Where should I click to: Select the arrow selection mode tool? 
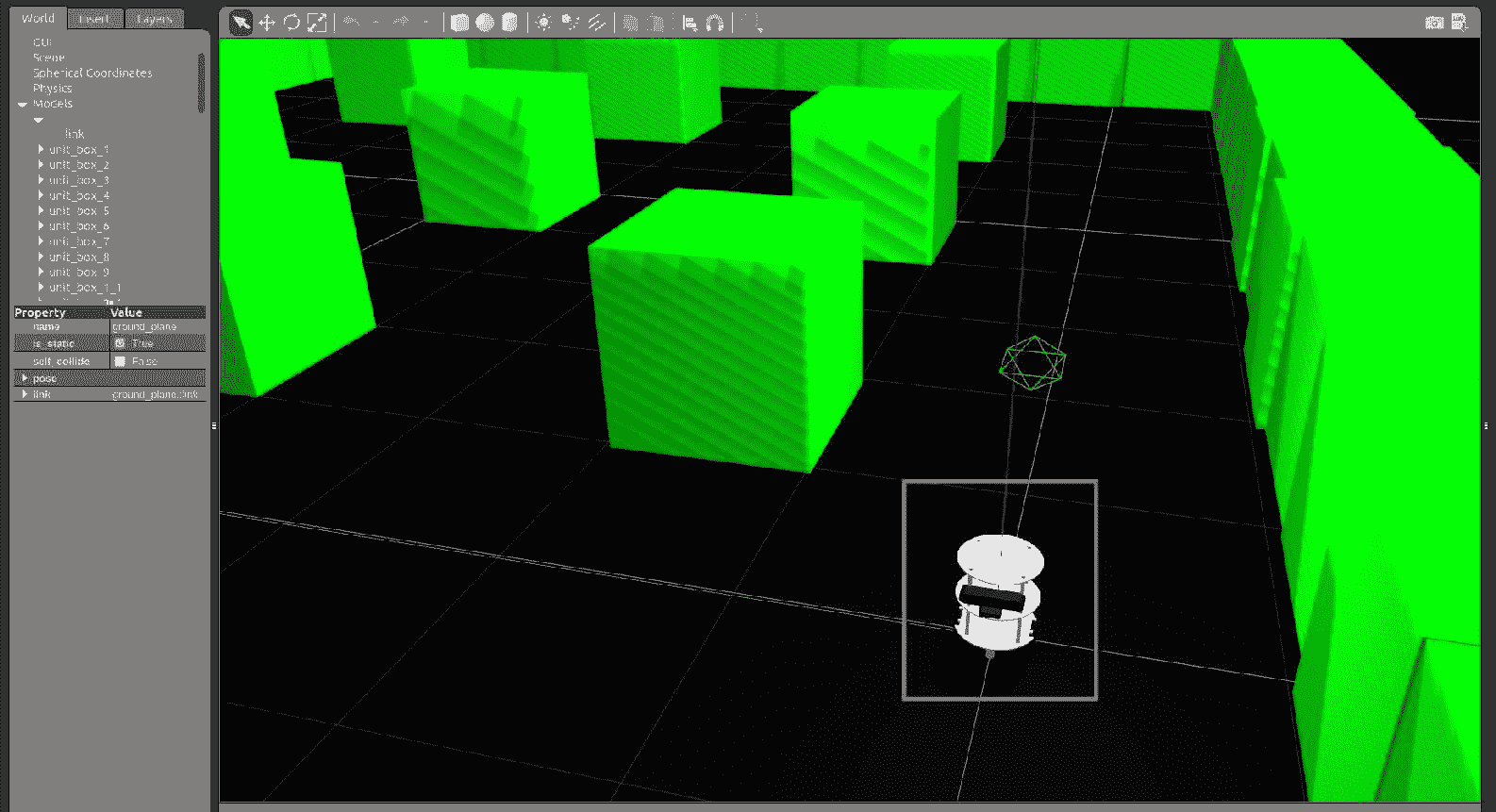(241, 23)
